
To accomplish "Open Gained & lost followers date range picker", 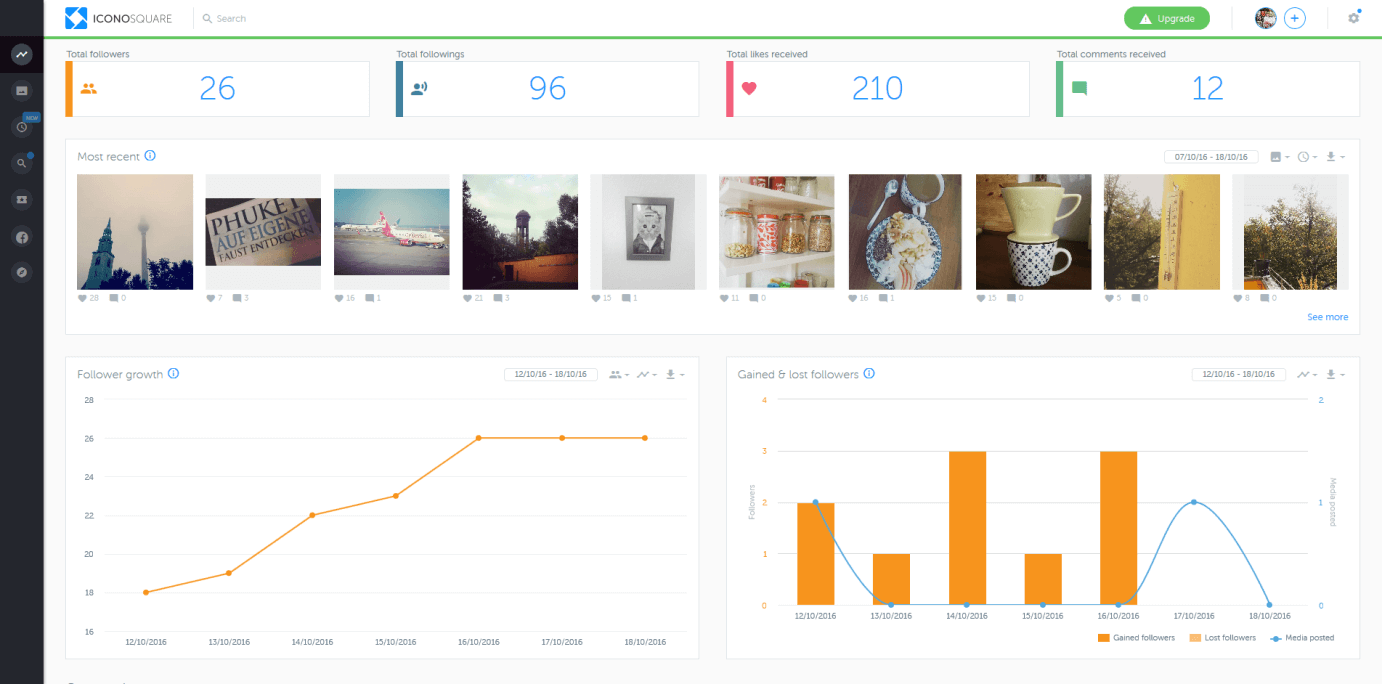I will tap(1238, 375).
